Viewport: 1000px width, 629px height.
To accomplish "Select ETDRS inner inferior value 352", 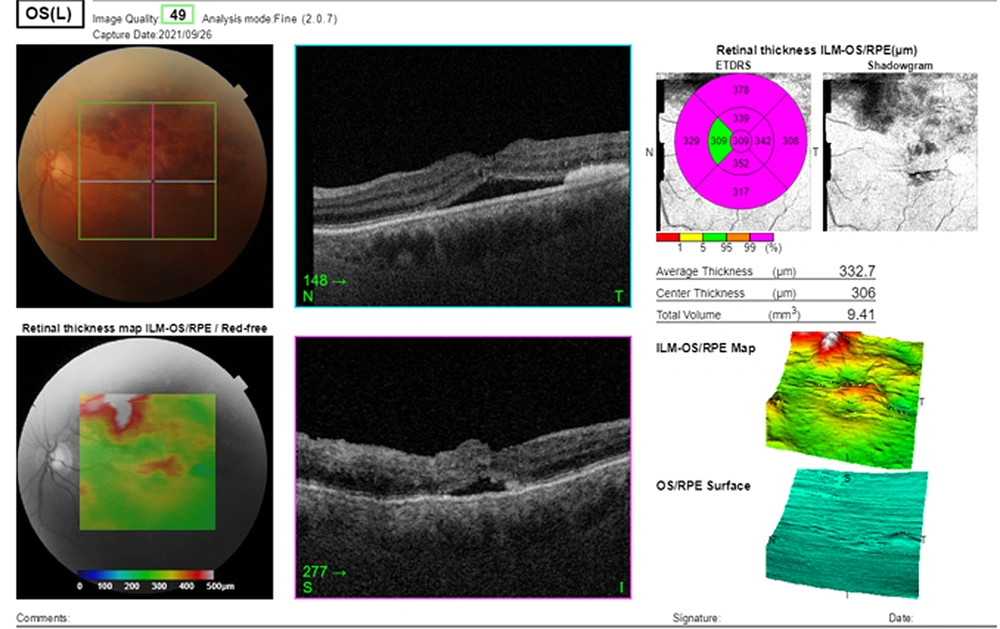I will [740, 163].
